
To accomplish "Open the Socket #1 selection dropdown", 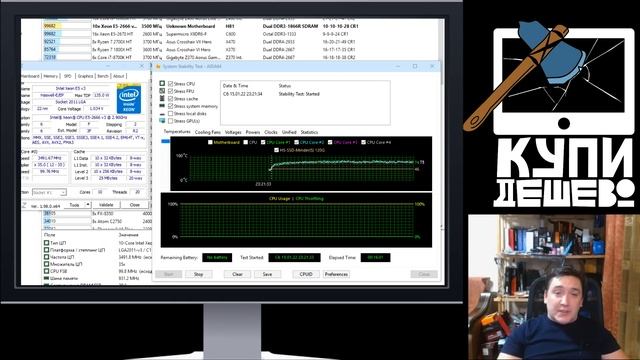I will (x=49, y=192).
